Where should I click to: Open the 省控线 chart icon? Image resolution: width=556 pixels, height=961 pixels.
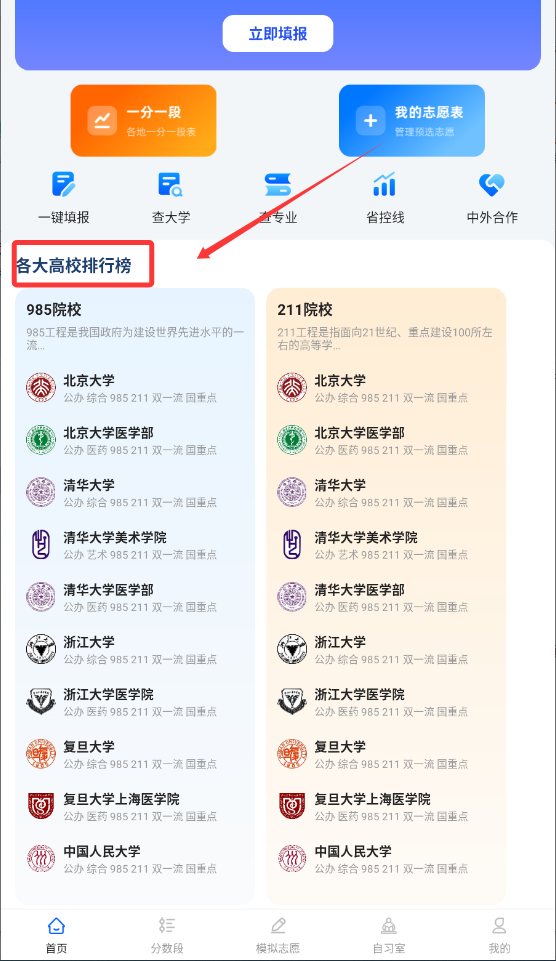[384, 184]
